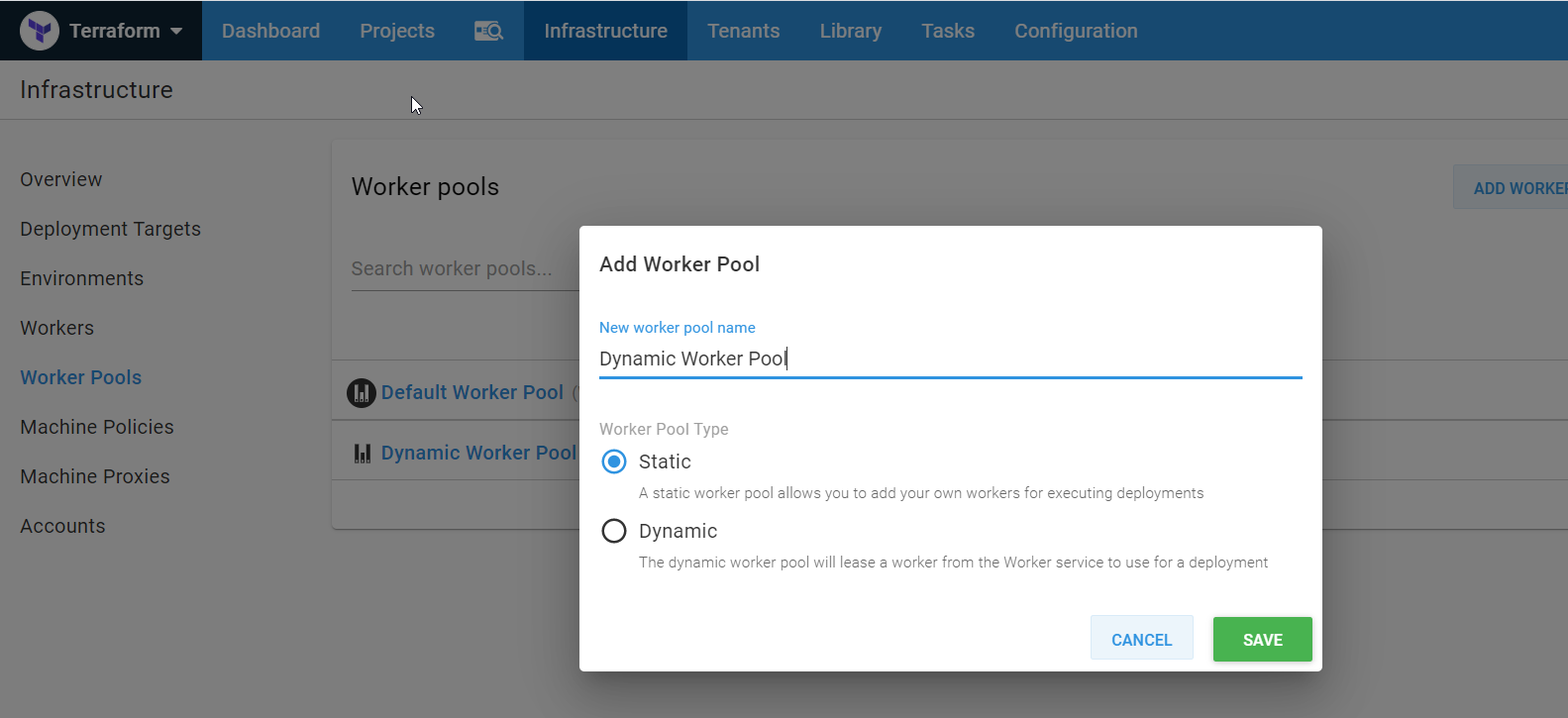
Task: Cancel the Add Worker Pool dialog
Action: point(1141,640)
